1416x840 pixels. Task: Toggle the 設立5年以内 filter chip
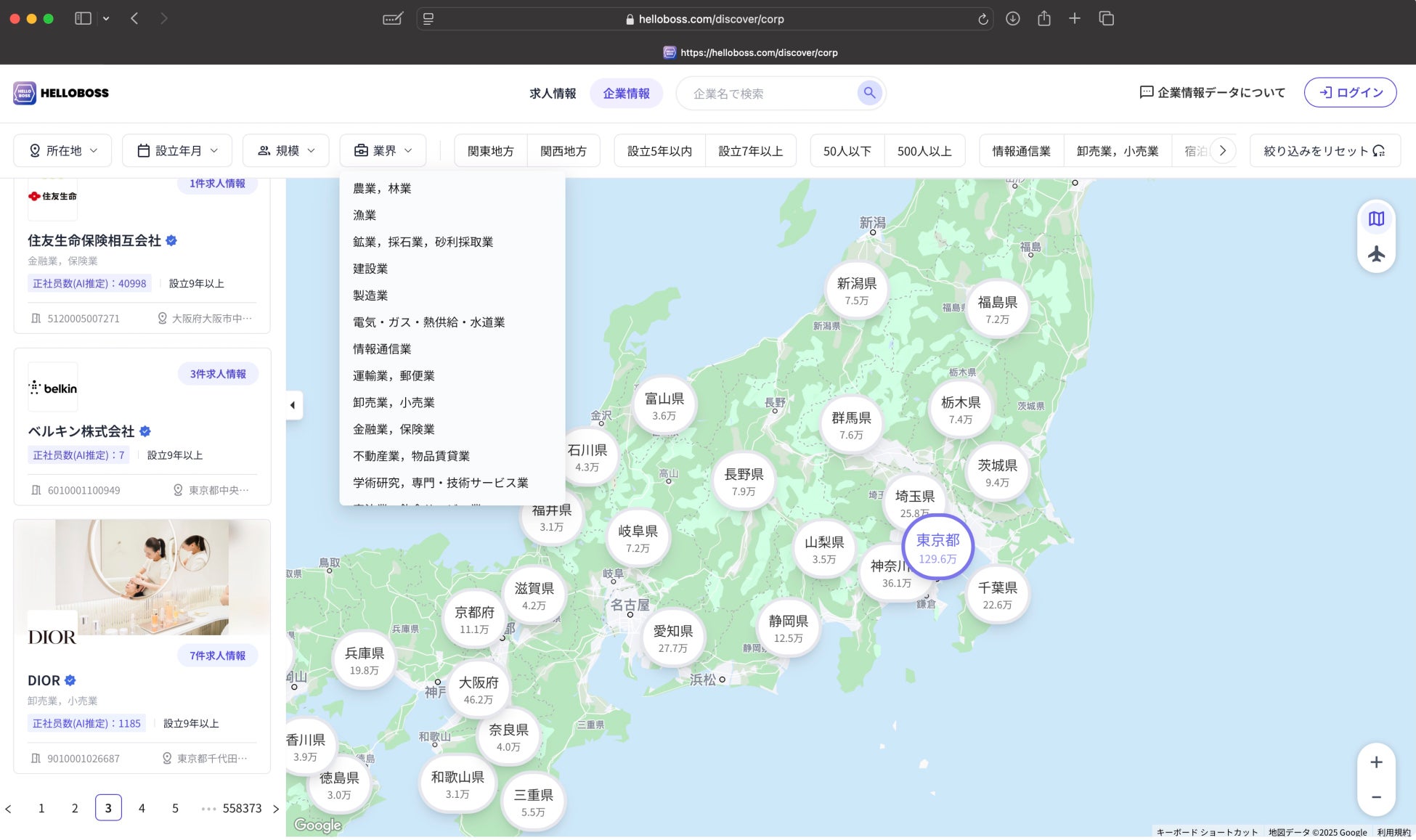tap(659, 151)
